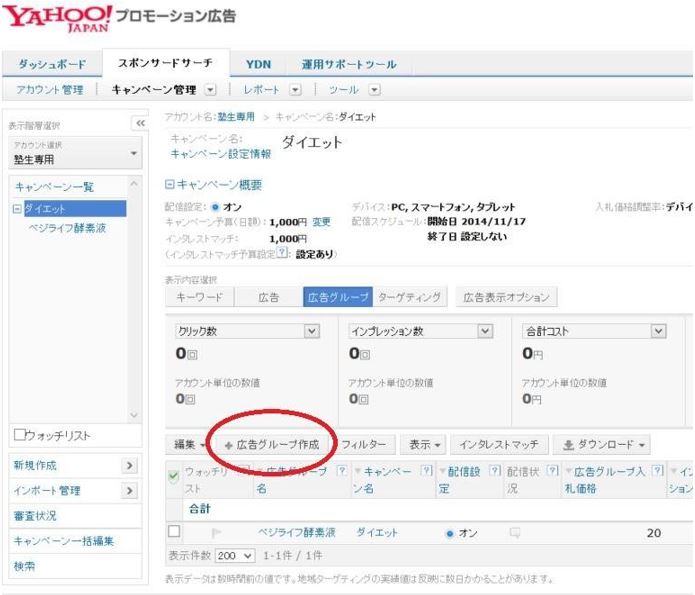Click the flag icon in the ベジライフ酵素液 row
This screenshot has width=695, height=595.
(217, 532)
